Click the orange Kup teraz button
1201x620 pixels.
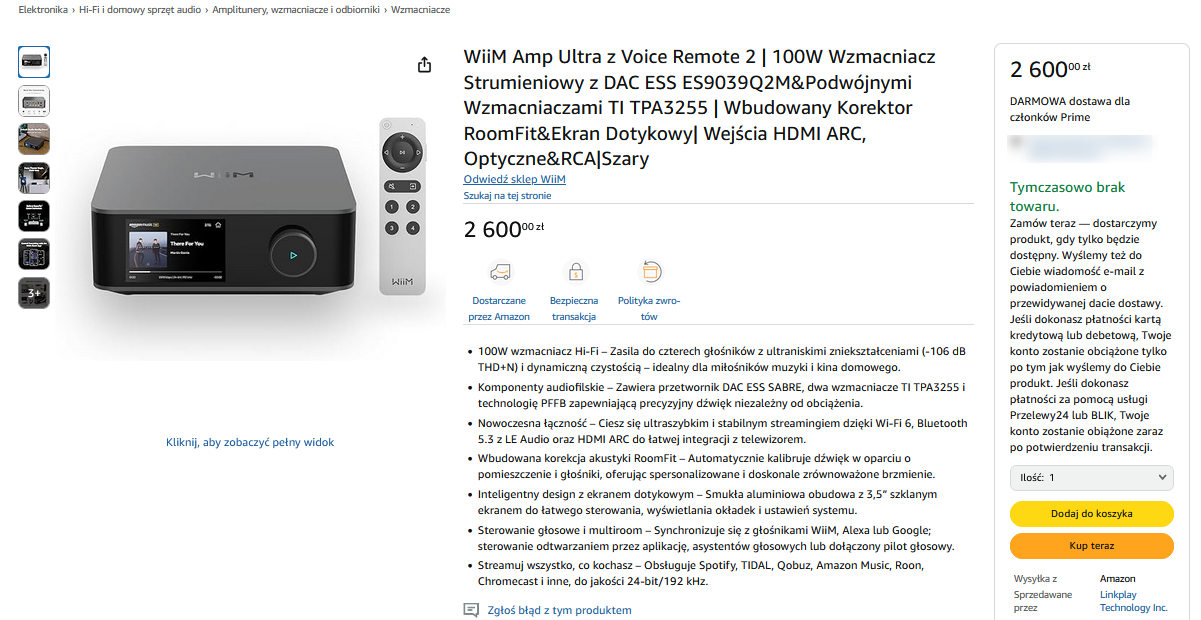click(1091, 546)
